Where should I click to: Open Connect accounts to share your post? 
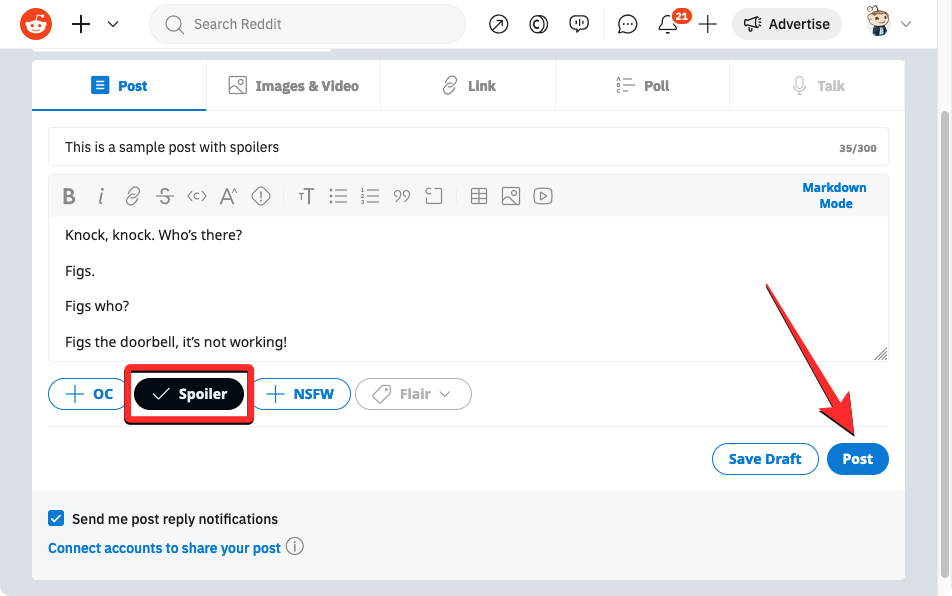[164, 548]
